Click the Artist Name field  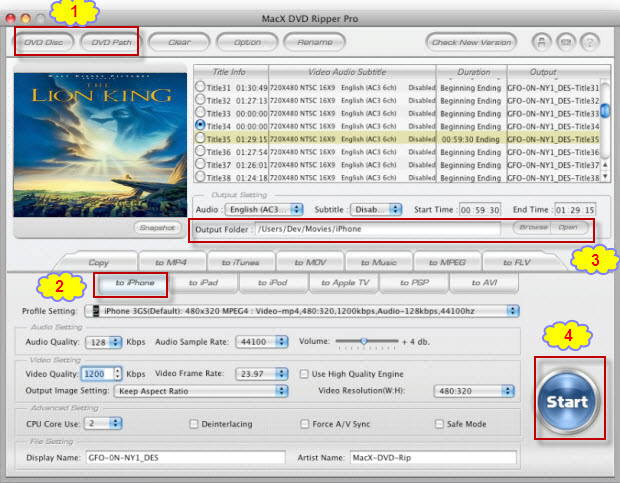pyautogui.click(x=433, y=457)
